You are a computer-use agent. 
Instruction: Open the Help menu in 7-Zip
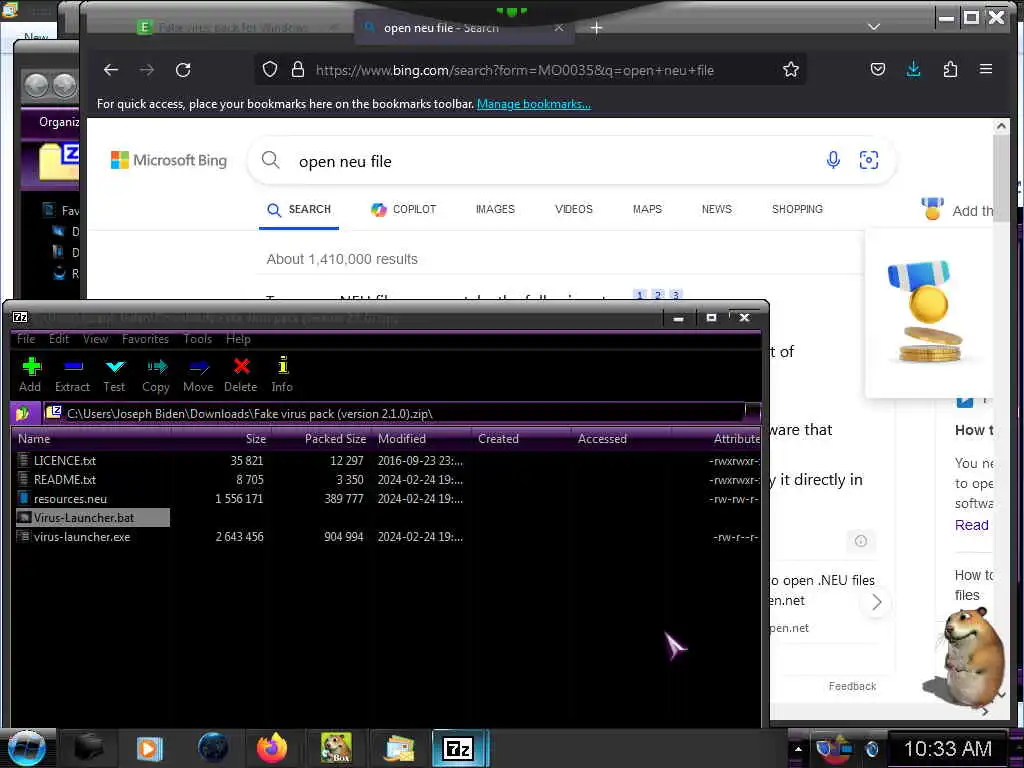[238, 339]
